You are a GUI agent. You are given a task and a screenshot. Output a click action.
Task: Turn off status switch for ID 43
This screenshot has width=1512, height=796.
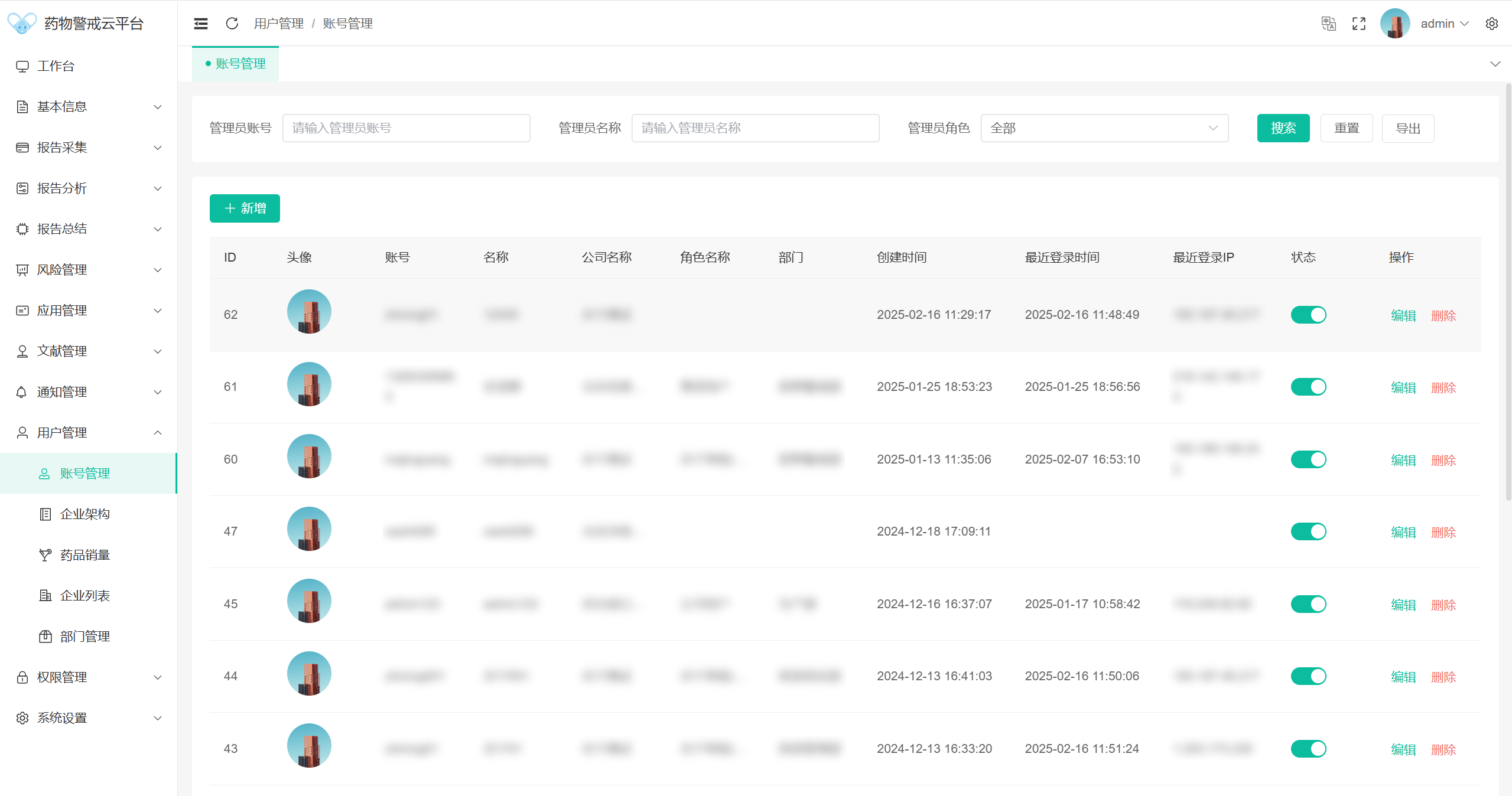(x=1308, y=749)
